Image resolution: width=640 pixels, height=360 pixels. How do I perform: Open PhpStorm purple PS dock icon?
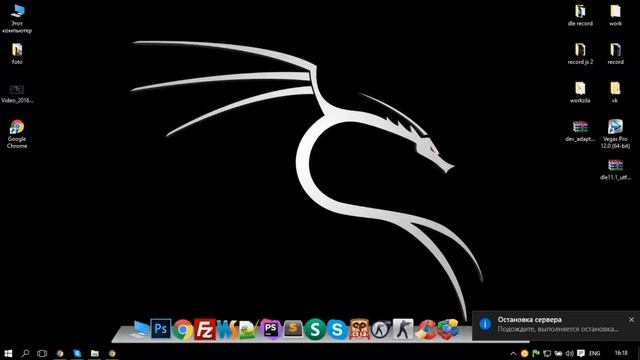point(270,329)
